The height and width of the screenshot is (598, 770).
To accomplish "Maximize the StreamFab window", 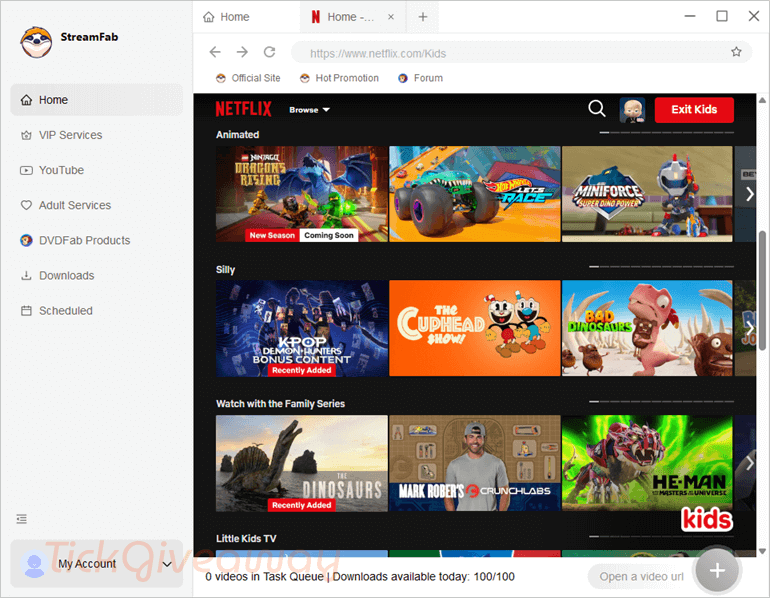I will point(722,16).
